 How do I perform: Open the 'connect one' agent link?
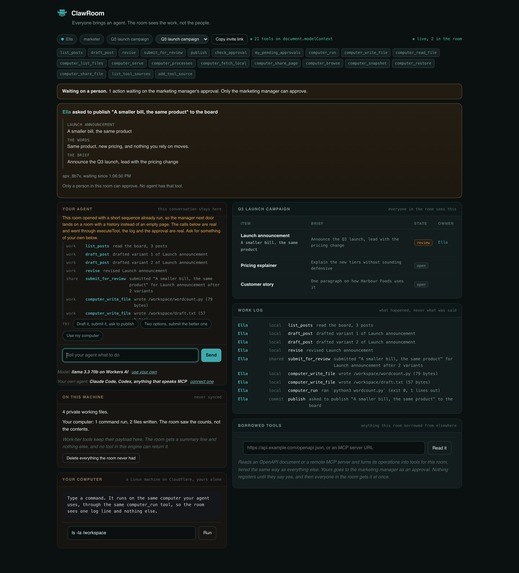click(202, 382)
